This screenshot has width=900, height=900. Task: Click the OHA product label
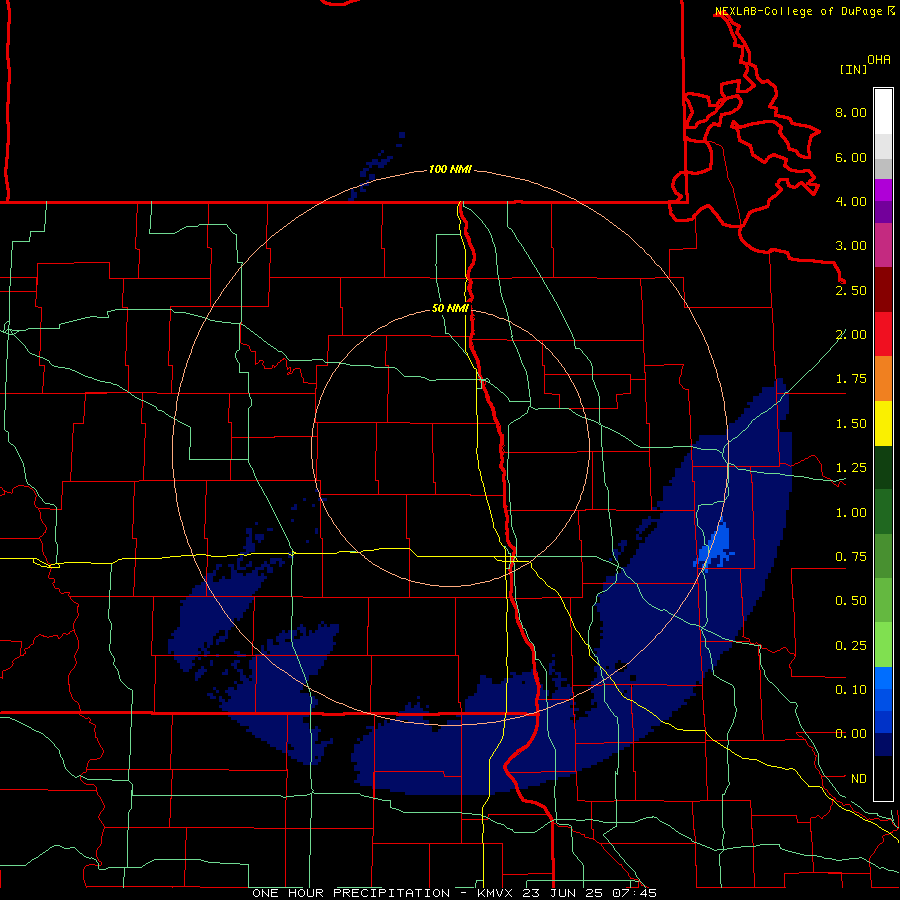(x=879, y=59)
